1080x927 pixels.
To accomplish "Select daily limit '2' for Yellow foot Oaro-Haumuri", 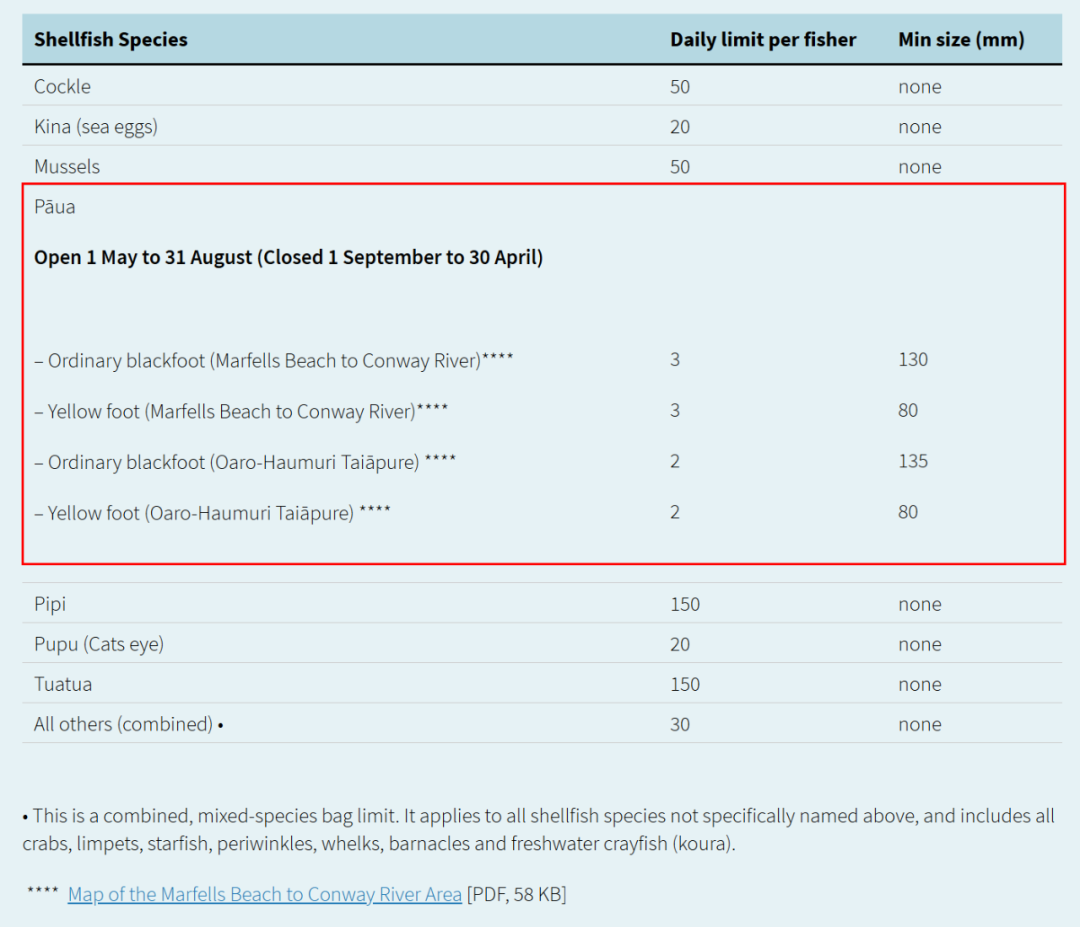I will coord(675,512).
